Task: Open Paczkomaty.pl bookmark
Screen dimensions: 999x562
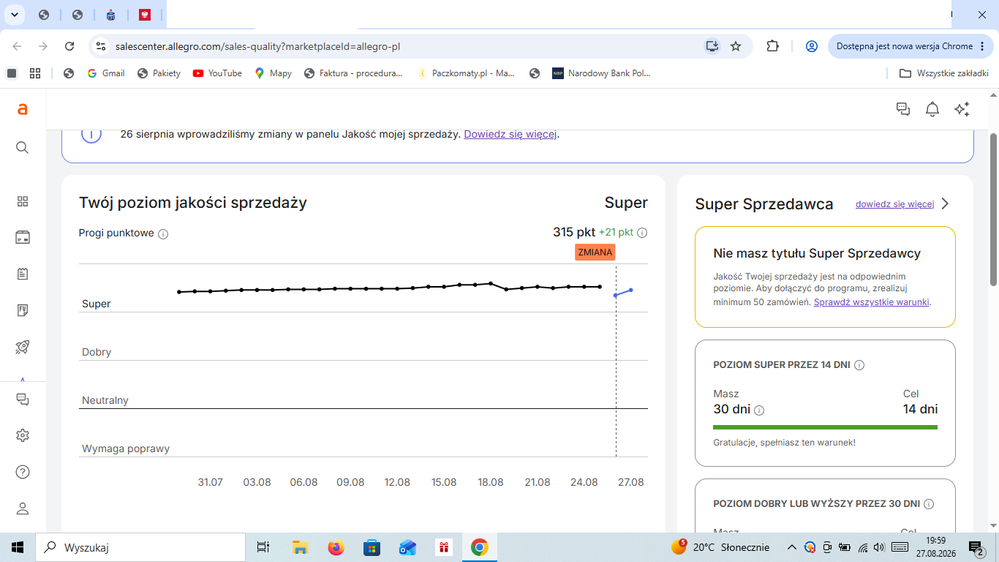Action: [x=465, y=73]
